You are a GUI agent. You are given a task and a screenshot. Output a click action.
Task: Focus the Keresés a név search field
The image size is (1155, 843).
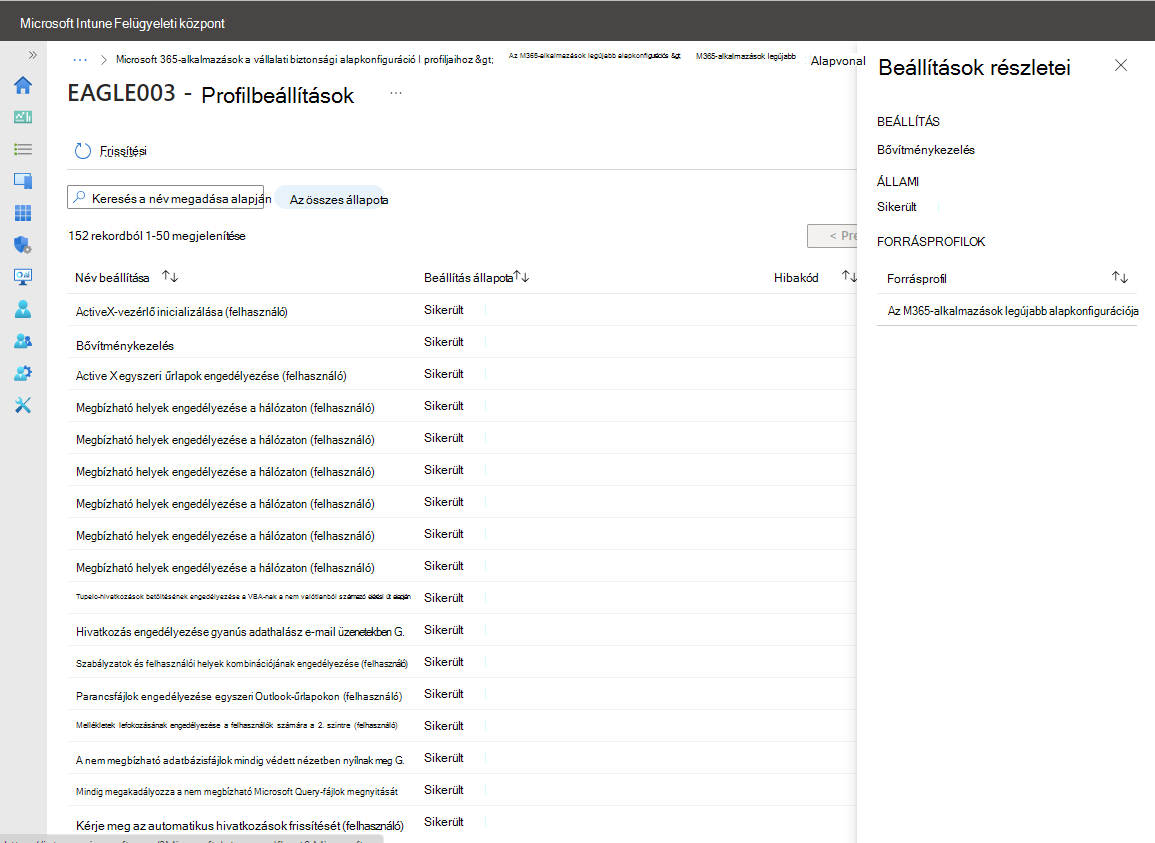point(166,197)
